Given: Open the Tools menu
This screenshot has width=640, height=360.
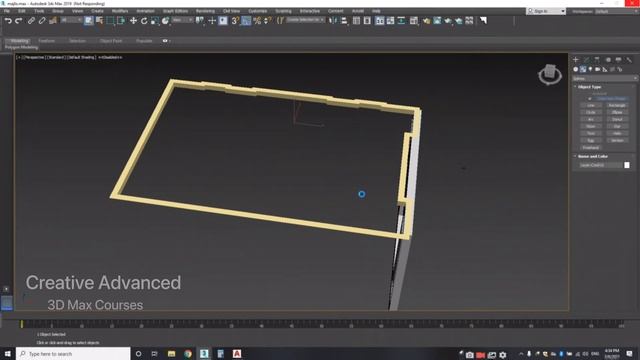Looking at the screenshot, I should point(39,11).
